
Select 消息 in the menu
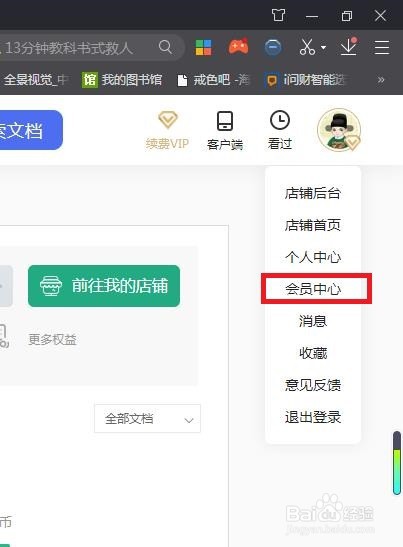(313, 321)
